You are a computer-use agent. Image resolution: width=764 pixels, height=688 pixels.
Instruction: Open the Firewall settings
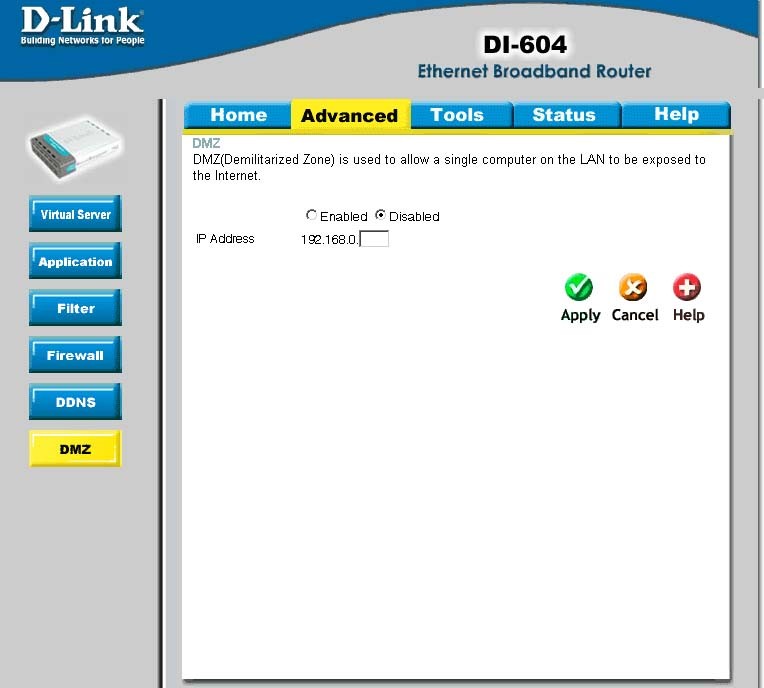[76, 355]
